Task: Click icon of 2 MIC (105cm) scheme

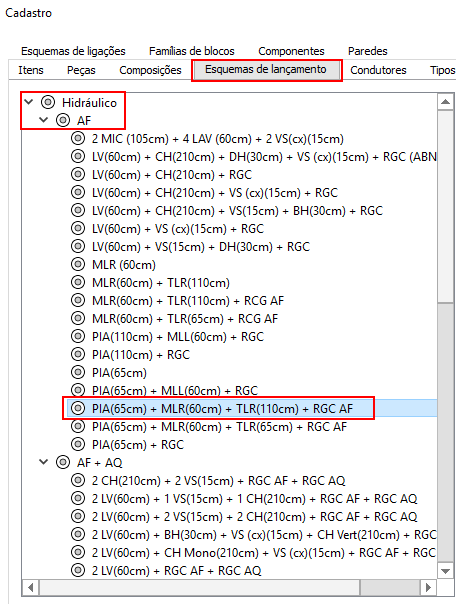Action: pyautogui.click(x=78, y=138)
